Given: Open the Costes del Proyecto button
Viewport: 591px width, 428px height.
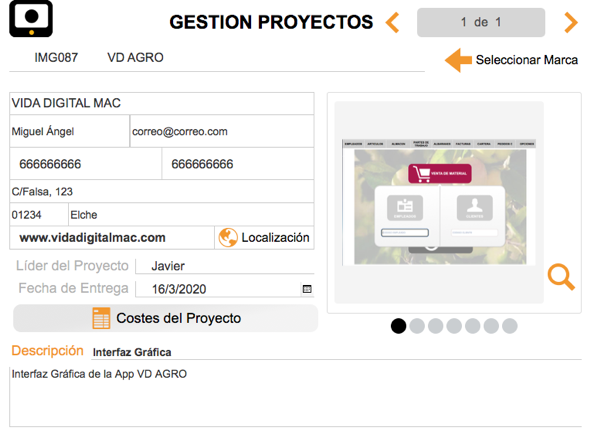Looking at the screenshot, I should [x=165, y=318].
